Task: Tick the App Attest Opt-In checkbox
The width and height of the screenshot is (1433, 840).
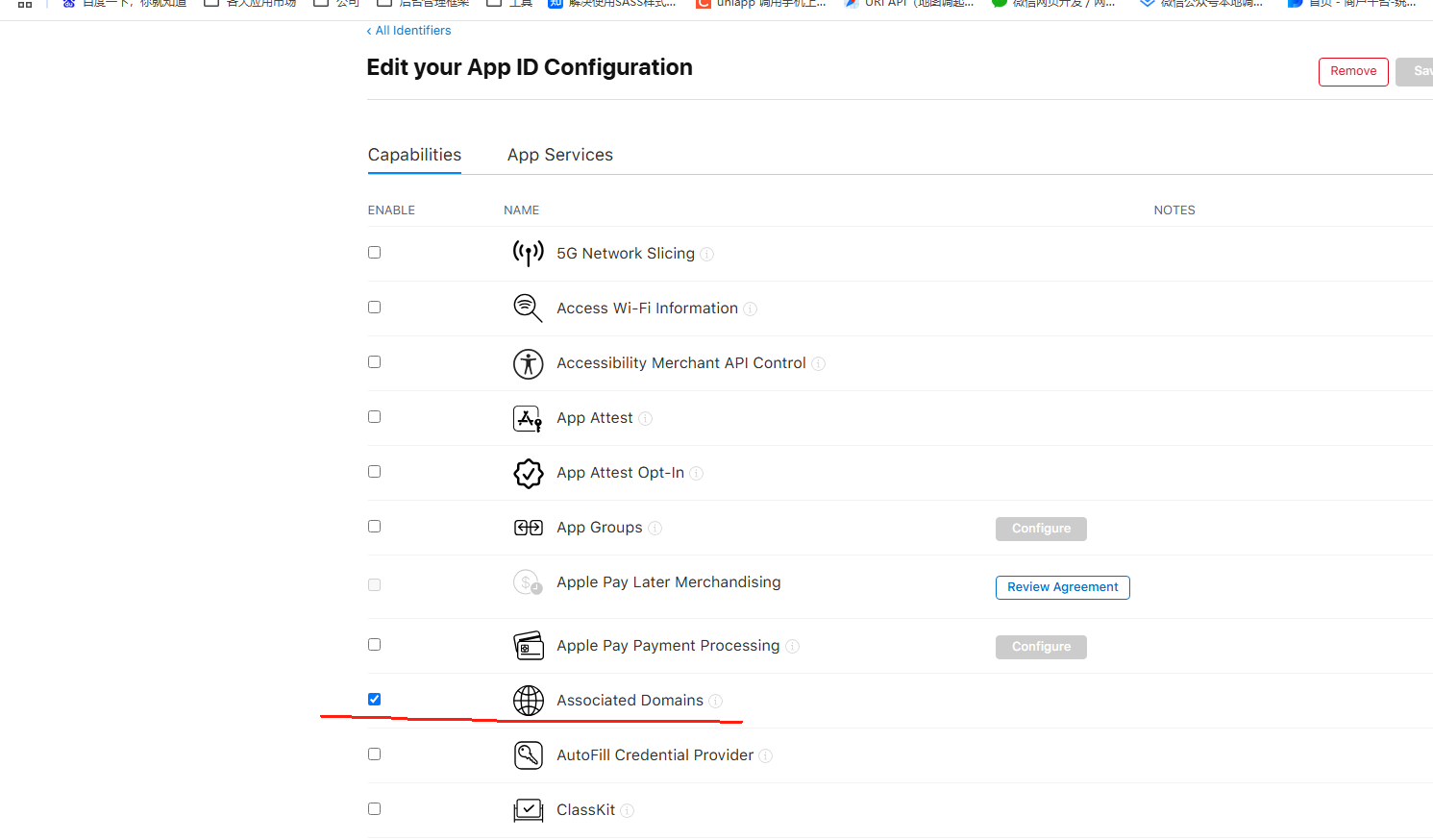Action: tap(375, 472)
